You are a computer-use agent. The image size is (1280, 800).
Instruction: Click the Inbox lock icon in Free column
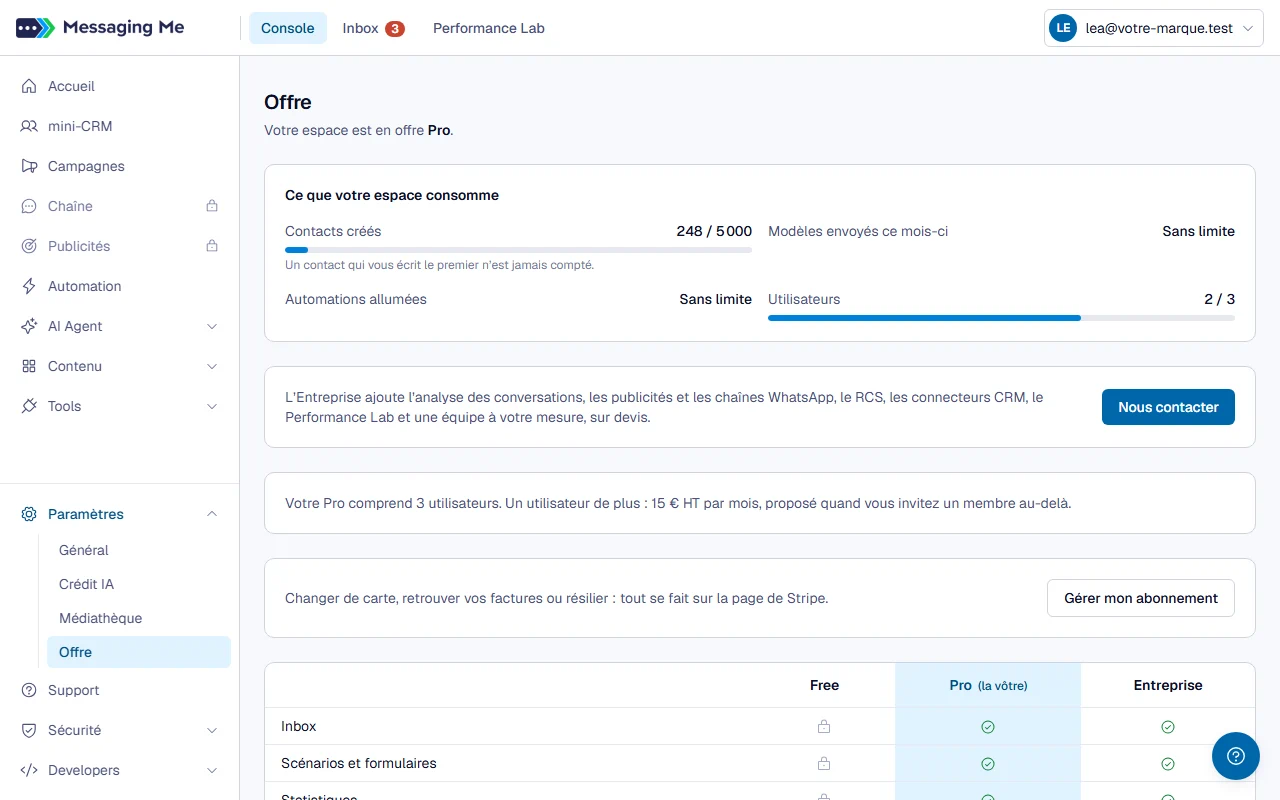tap(824, 727)
